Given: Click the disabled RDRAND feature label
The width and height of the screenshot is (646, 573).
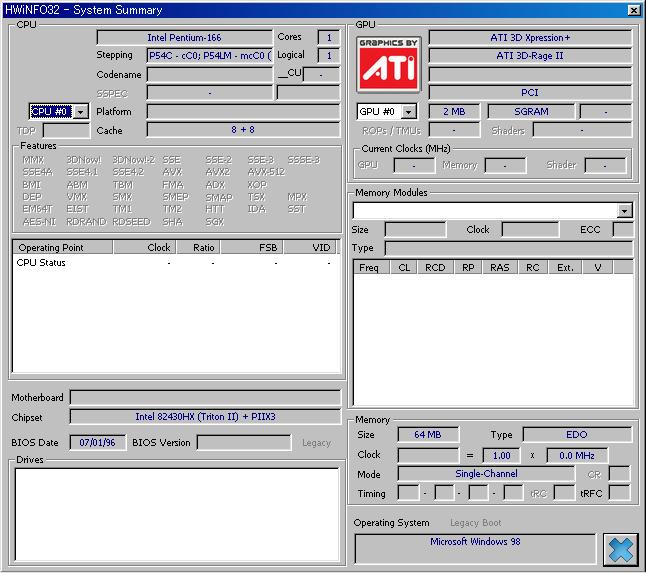Looking at the screenshot, I should (x=86, y=222).
